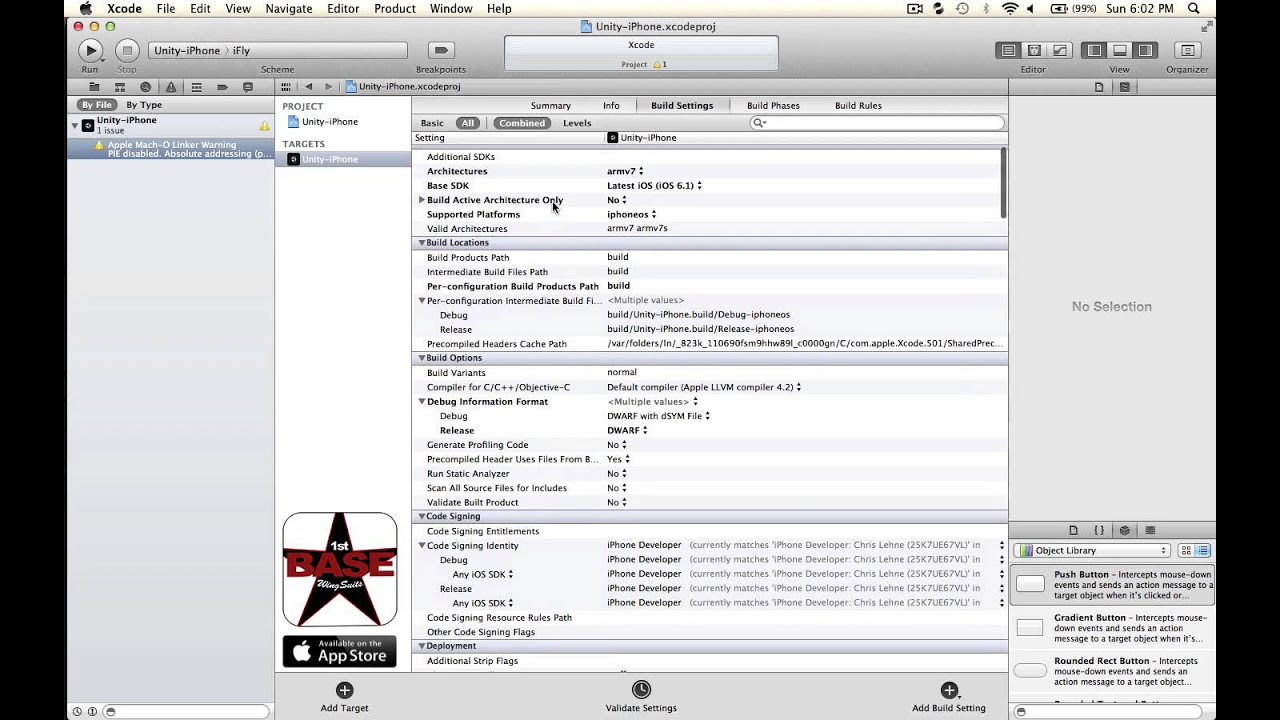Collapse the Build Locations section
The width and height of the screenshot is (1280, 720).
click(x=422, y=243)
